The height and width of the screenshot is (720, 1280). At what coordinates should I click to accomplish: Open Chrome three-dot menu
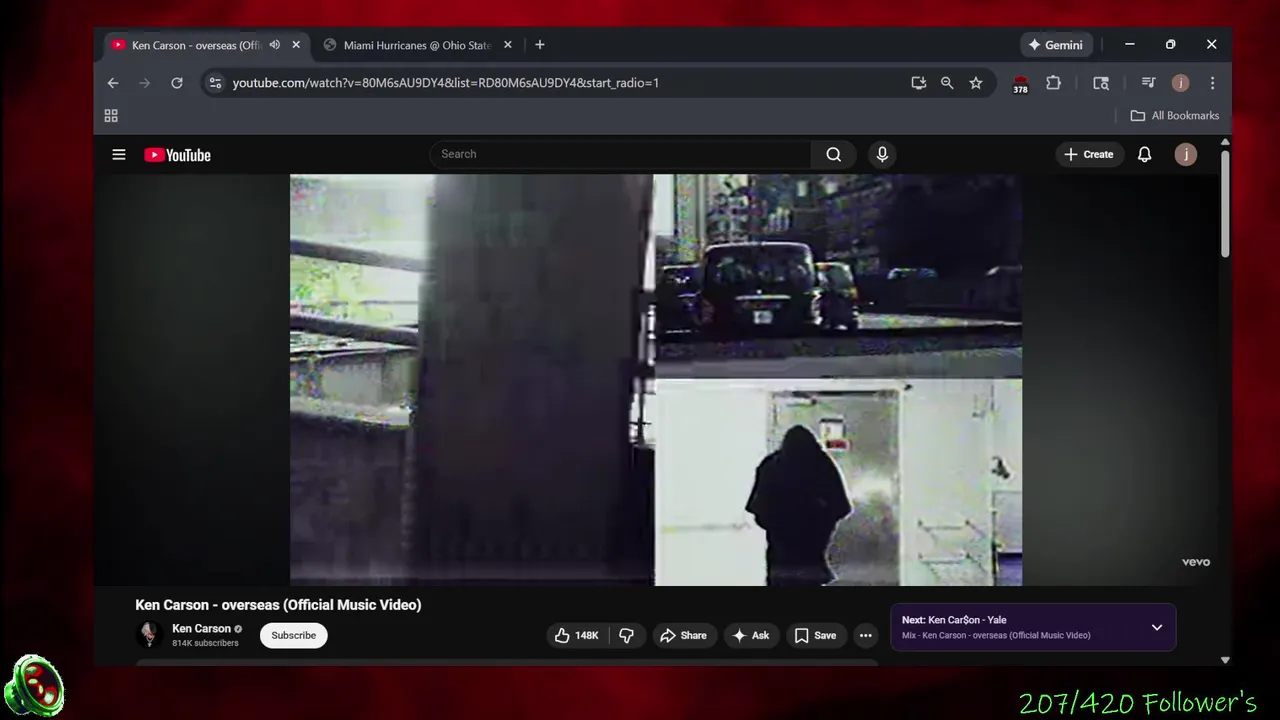coord(1212,83)
